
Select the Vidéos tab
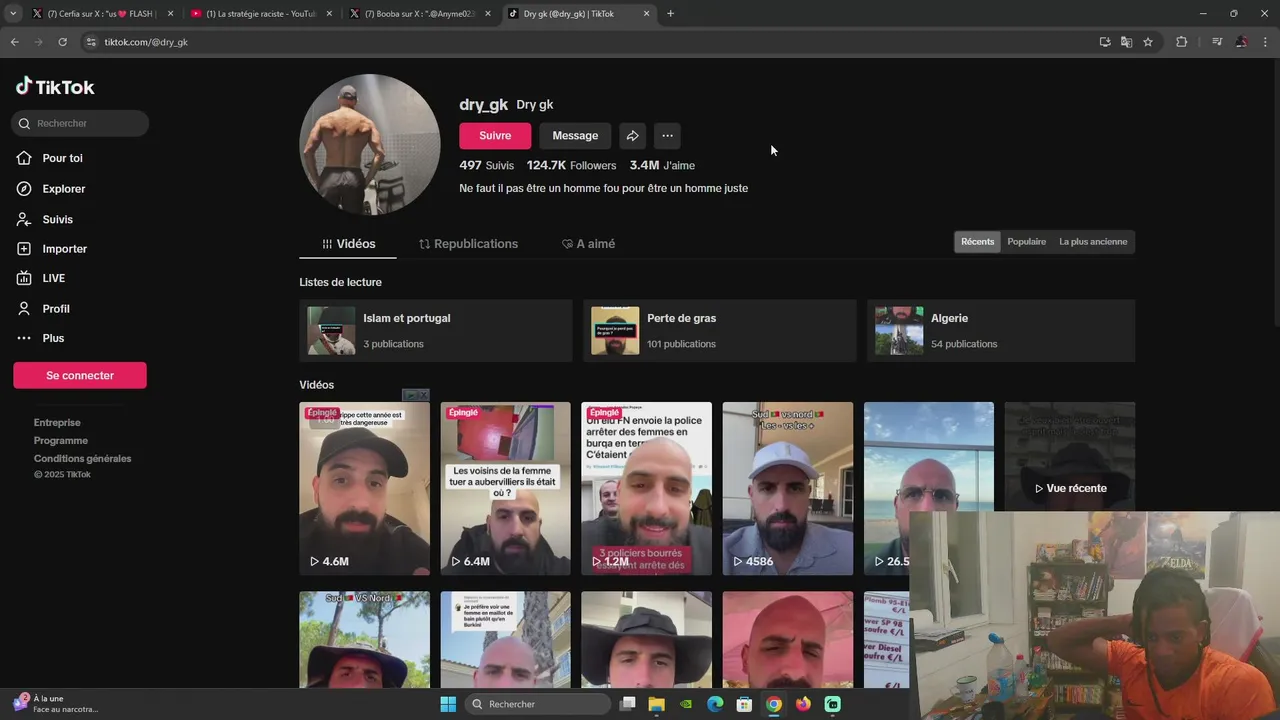coord(348,244)
